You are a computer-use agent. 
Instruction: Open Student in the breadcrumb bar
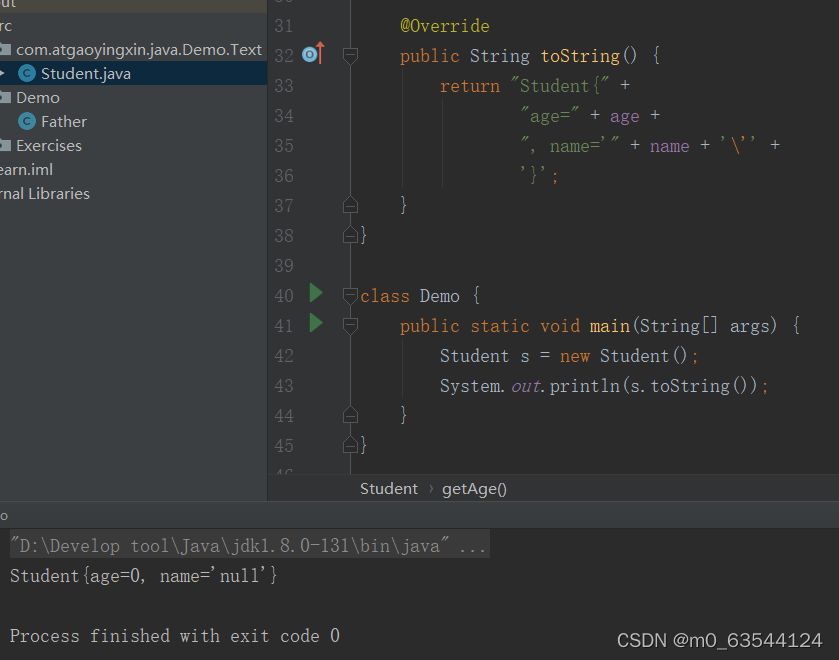[x=388, y=488]
